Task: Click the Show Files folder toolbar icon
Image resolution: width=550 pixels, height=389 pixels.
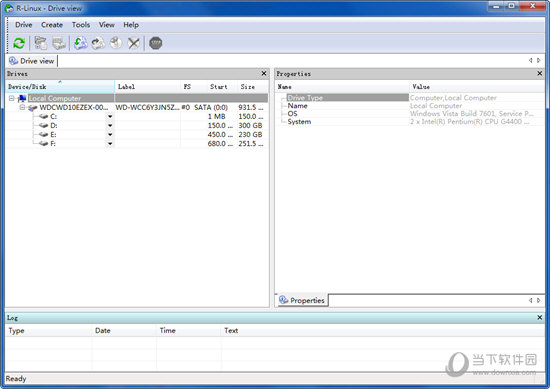Action: (x=41, y=43)
